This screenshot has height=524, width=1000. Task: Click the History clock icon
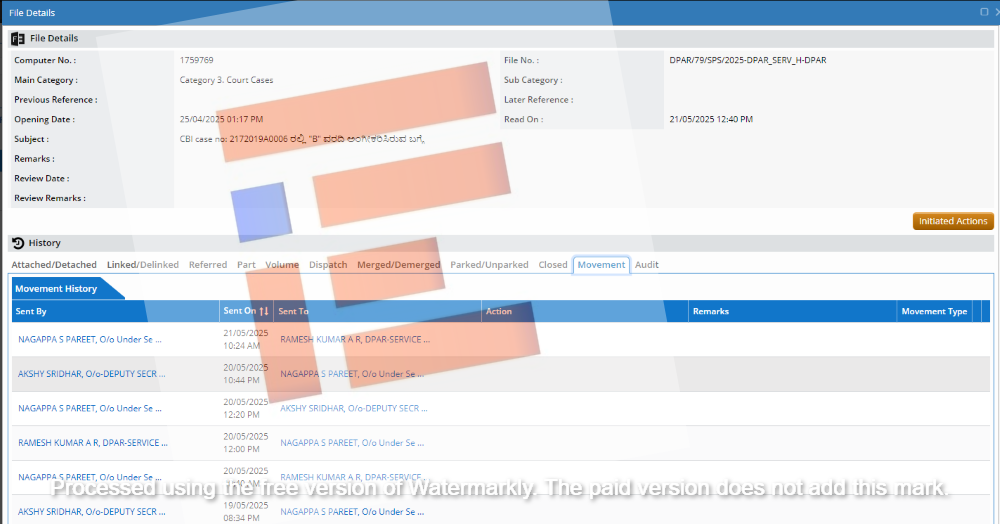18,243
